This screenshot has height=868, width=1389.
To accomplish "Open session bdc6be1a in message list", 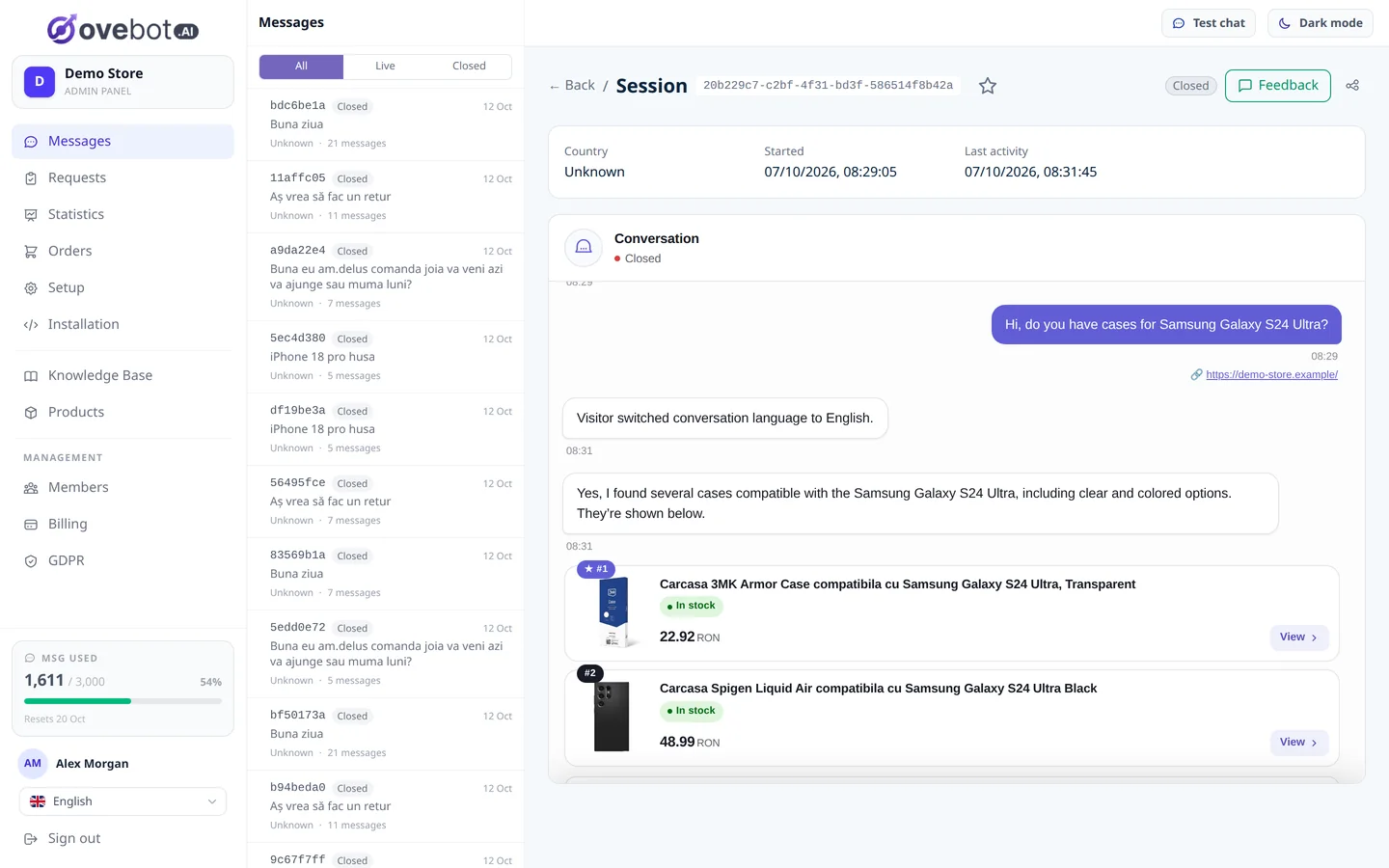I will point(386,124).
